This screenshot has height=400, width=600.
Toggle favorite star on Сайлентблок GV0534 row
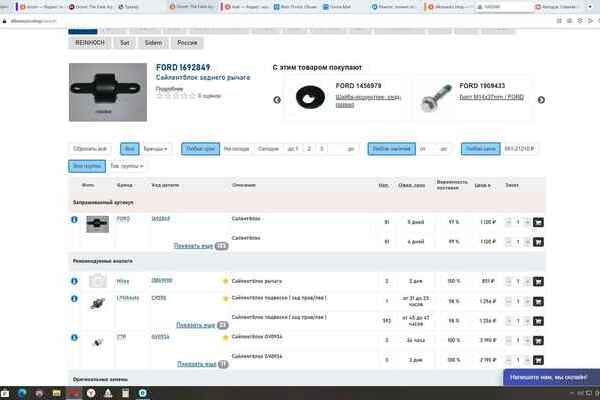pos(225,338)
